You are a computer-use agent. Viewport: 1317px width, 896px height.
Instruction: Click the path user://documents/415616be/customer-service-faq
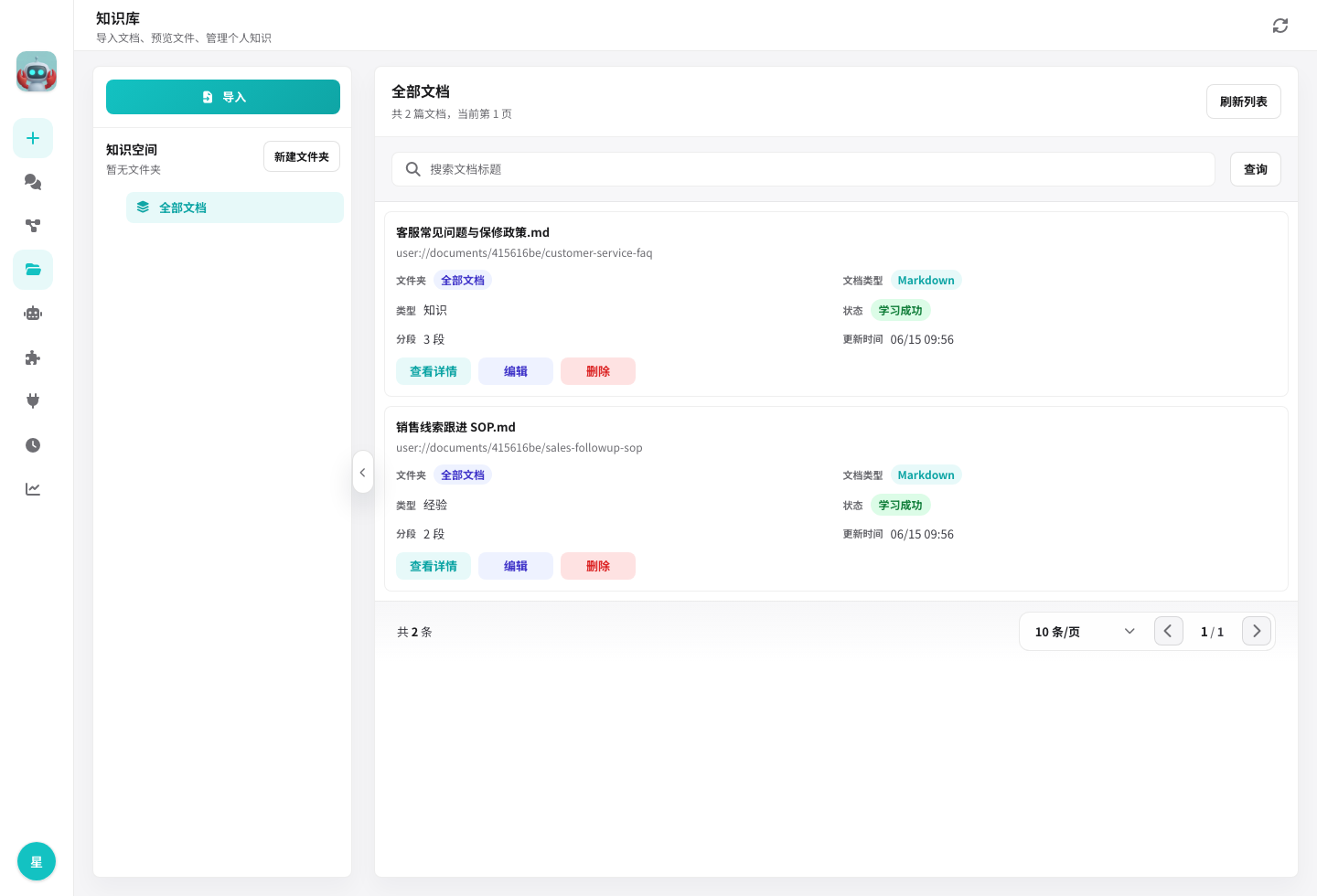524,253
